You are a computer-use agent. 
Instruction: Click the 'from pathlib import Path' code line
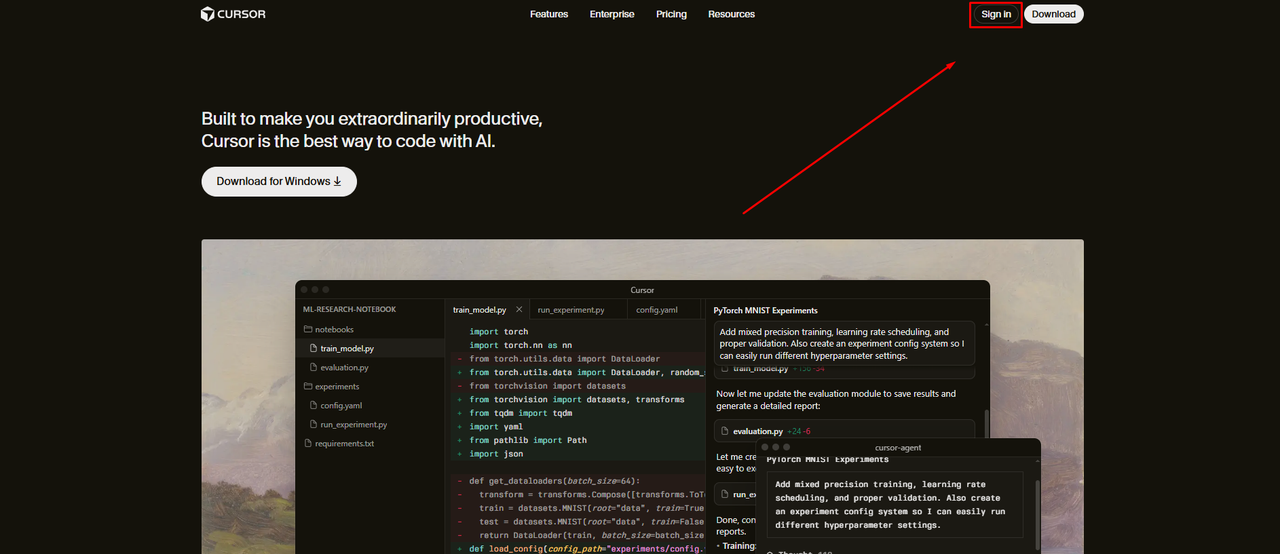[528, 440]
